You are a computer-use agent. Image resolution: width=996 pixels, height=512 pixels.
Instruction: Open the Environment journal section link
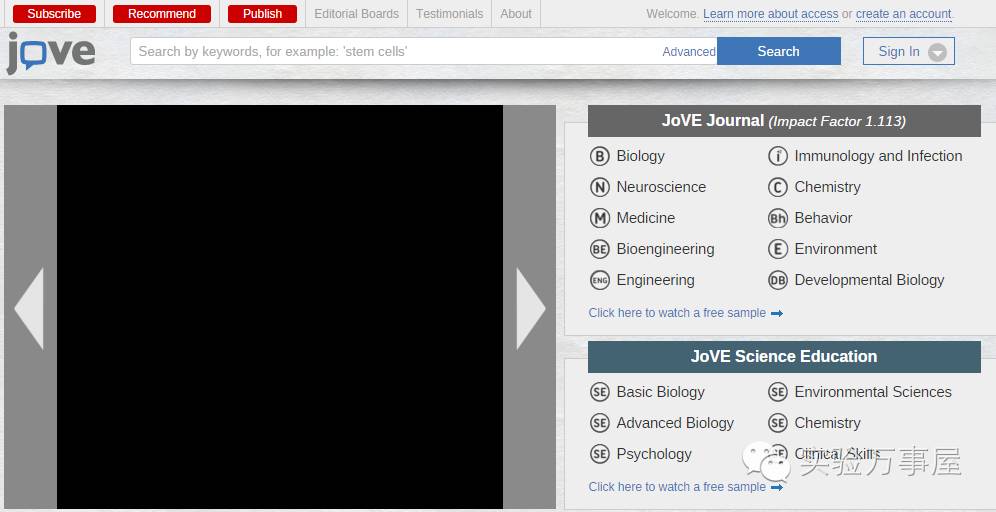coord(836,249)
